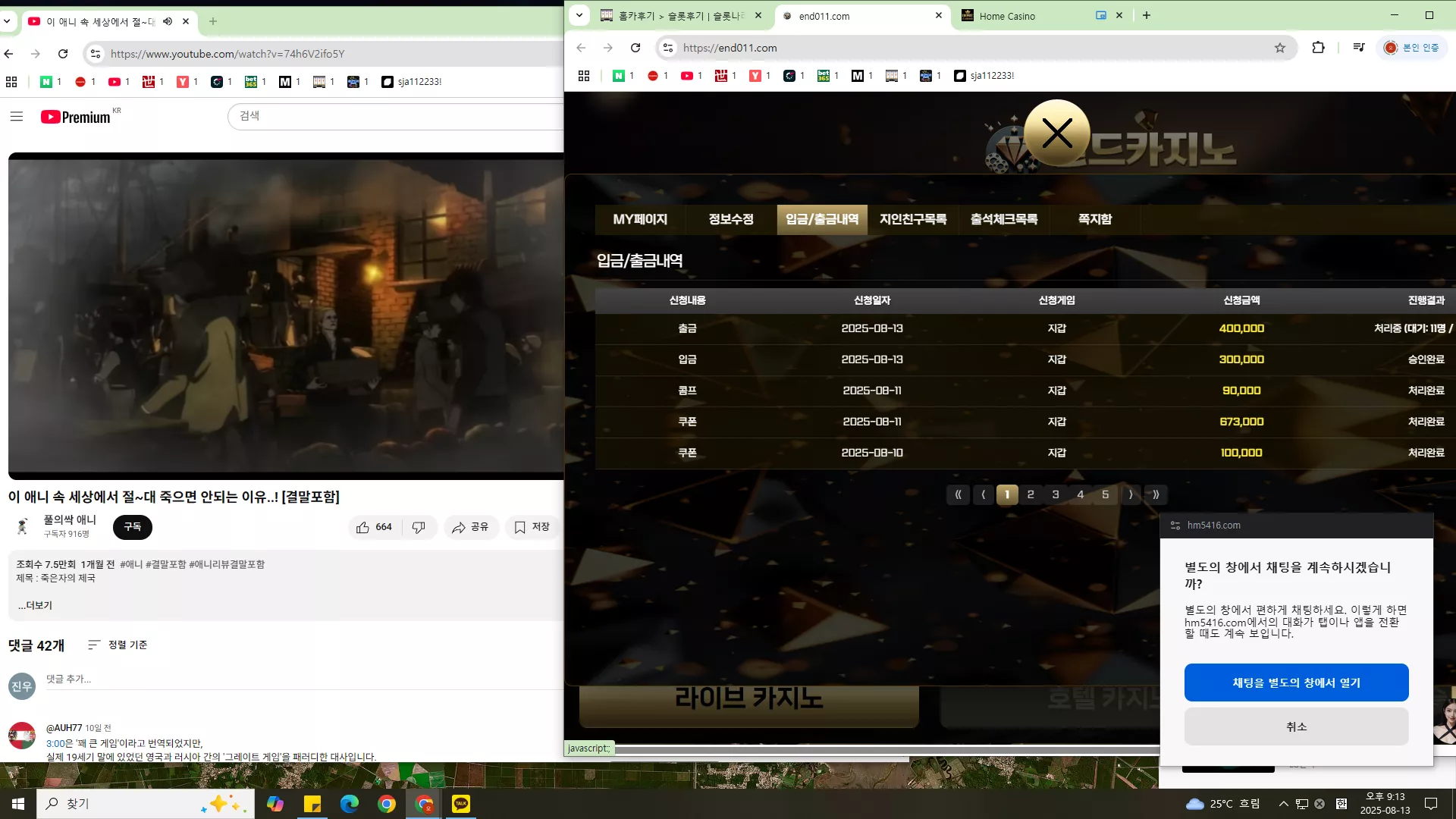Open new tab in left YouTube window
The width and height of the screenshot is (1456, 819).
(x=213, y=21)
